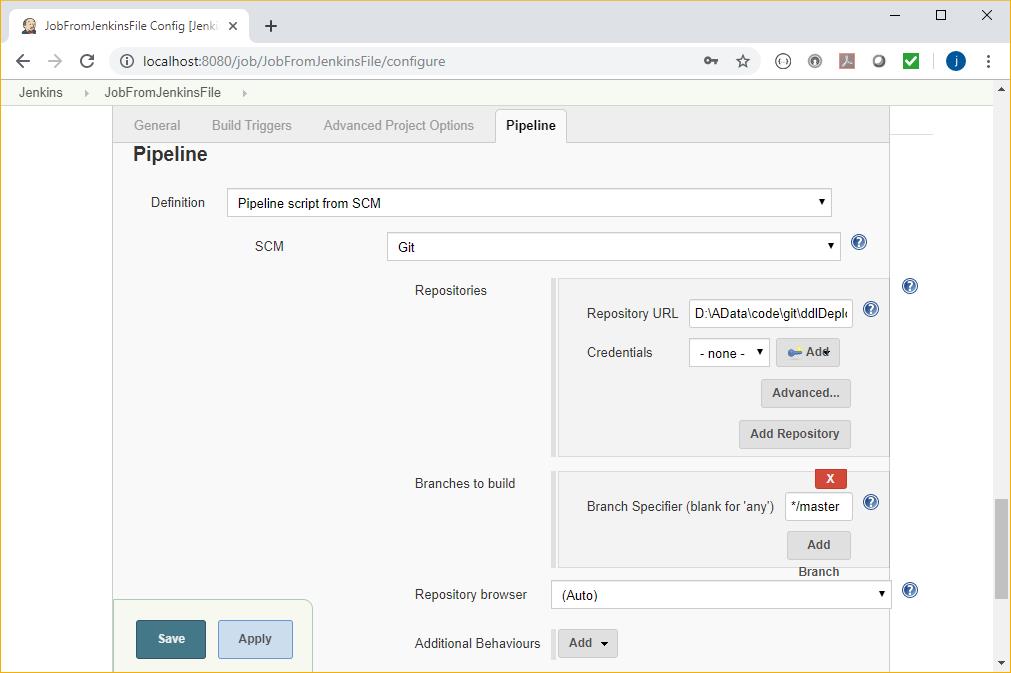
Task: Click the Jenkins favicon on the tab
Action: (x=29, y=26)
